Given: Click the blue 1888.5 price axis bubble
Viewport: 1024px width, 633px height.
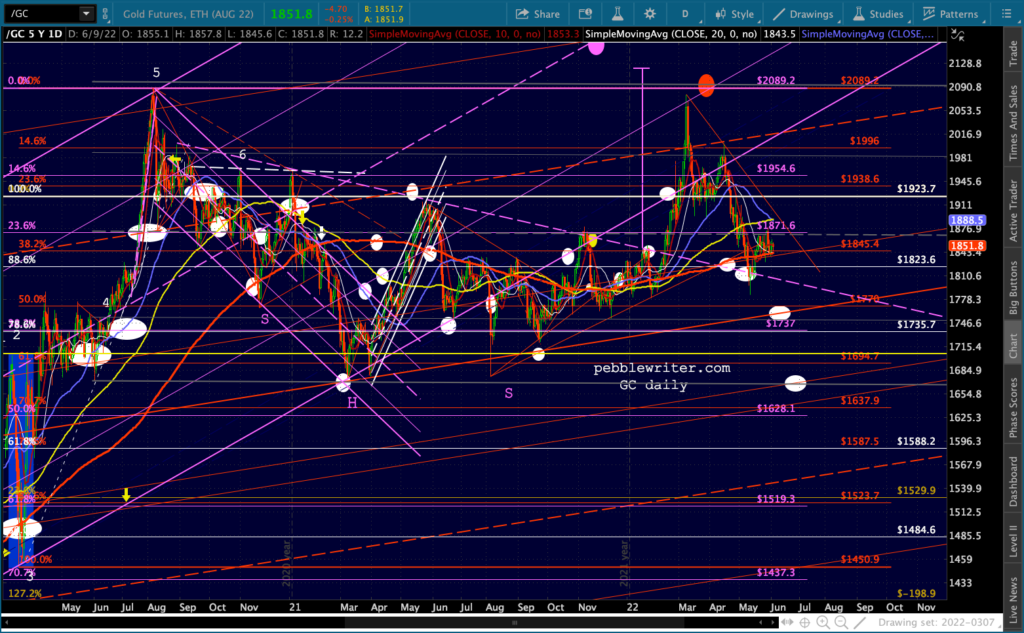Looking at the screenshot, I should (x=967, y=220).
